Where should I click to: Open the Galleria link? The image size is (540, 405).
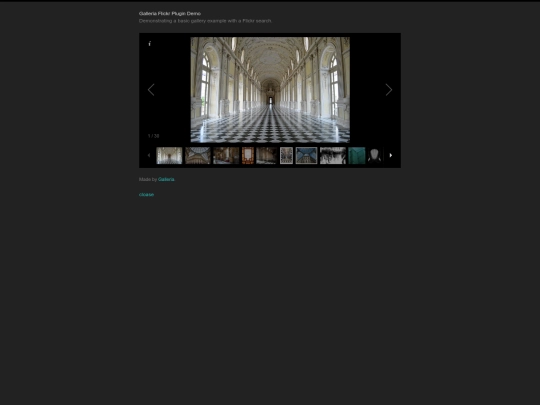pos(166,179)
